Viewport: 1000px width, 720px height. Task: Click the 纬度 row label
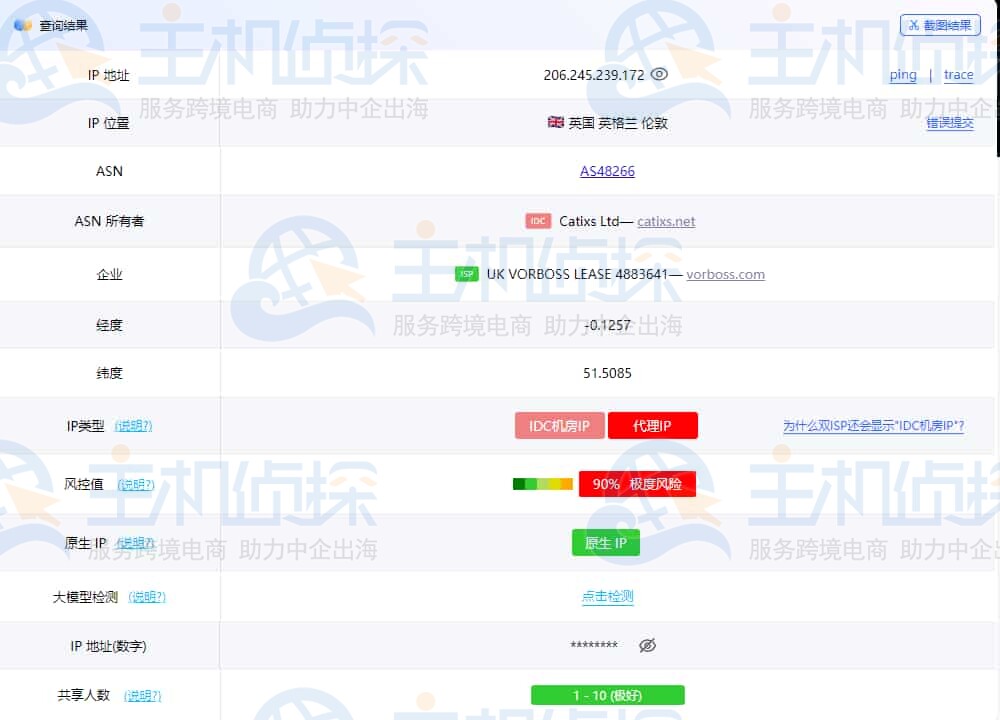[x=109, y=373]
